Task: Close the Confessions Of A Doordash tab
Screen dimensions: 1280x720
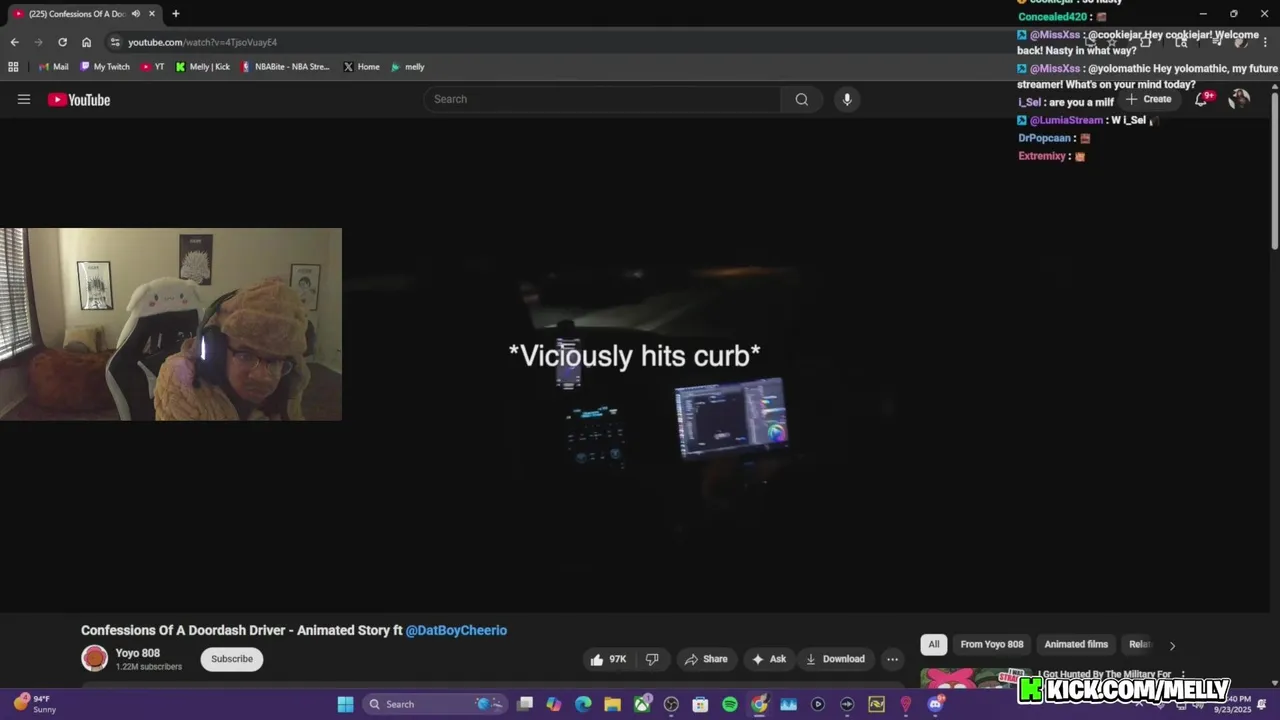Action: (x=152, y=14)
